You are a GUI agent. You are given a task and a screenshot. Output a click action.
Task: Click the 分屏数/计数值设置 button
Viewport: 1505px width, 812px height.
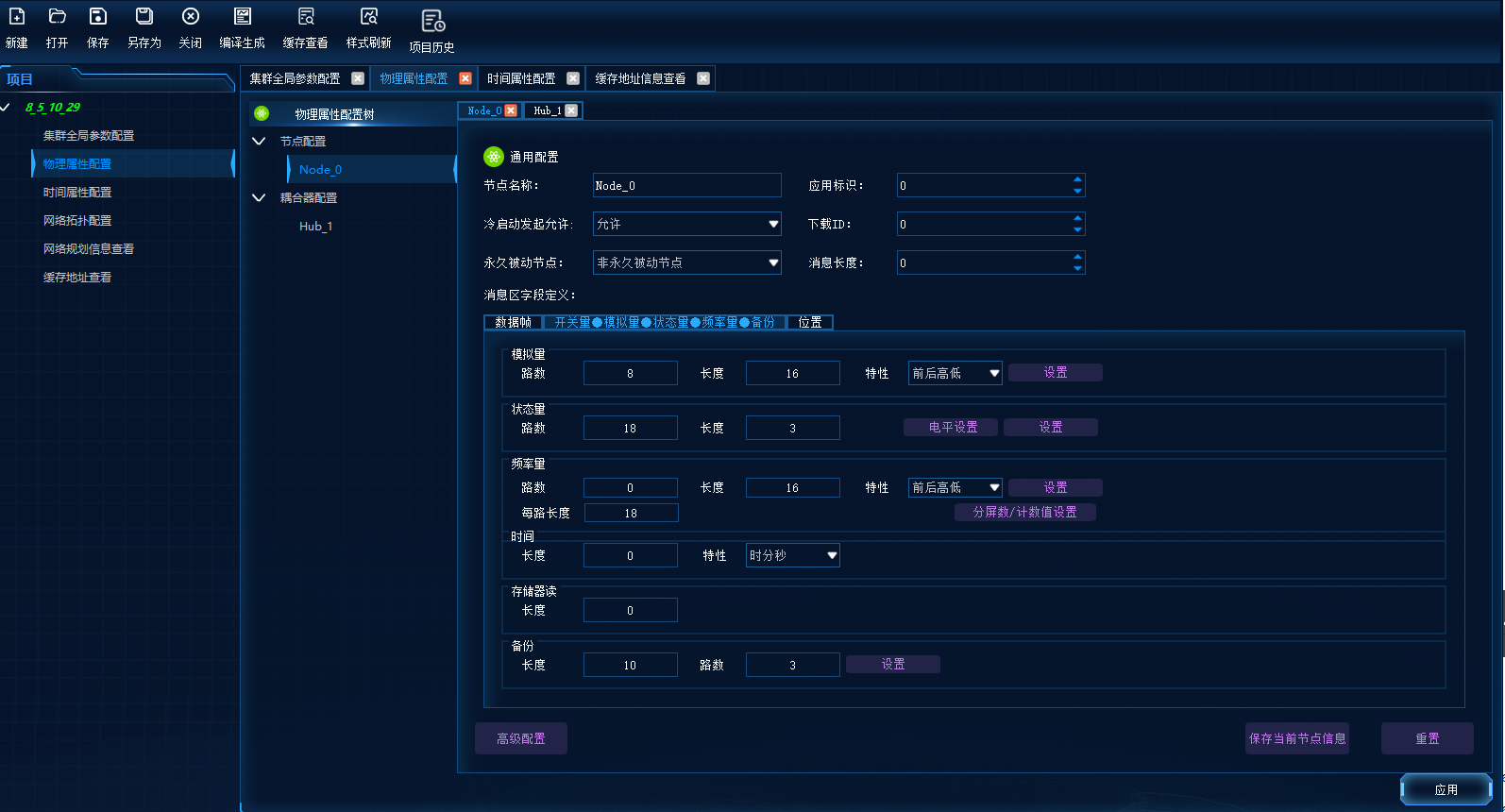tap(1025, 512)
